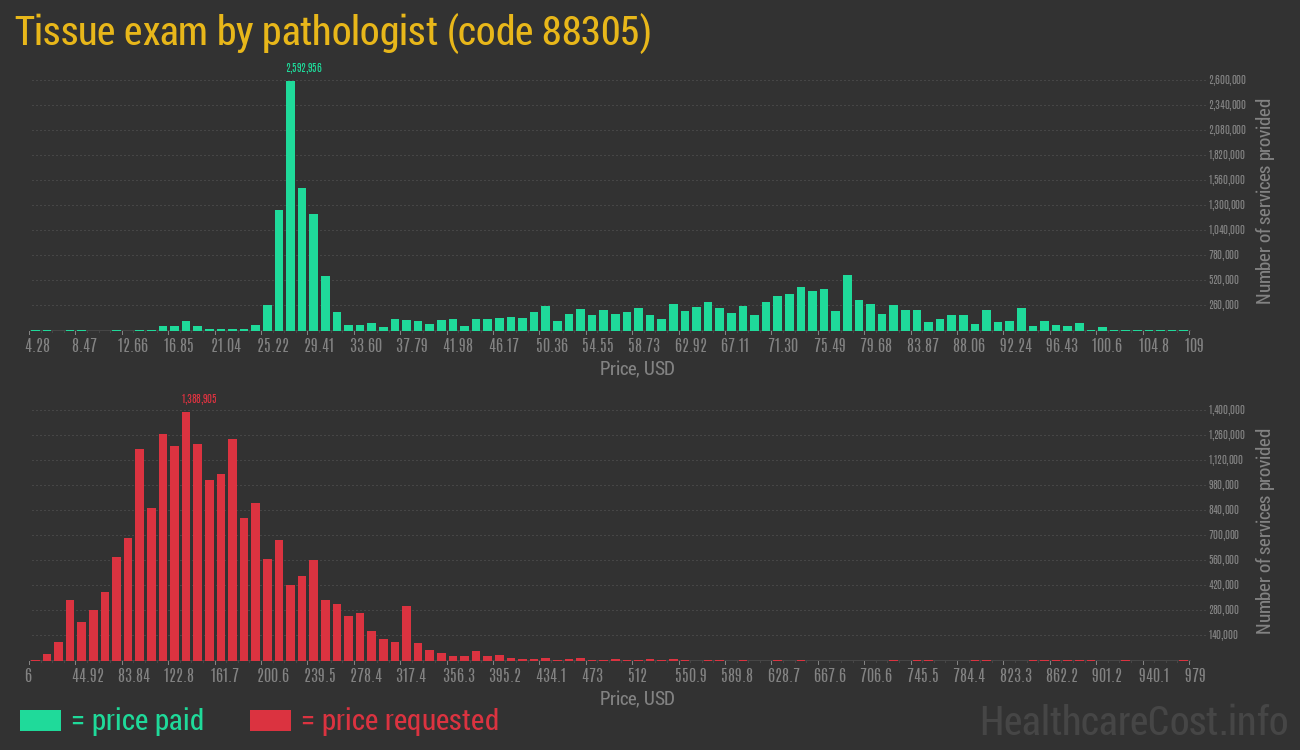This screenshot has height=750, width=1300.
Task: Click 'Price, USD' label under bottom chart
Action: pyautogui.click(x=637, y=699)
